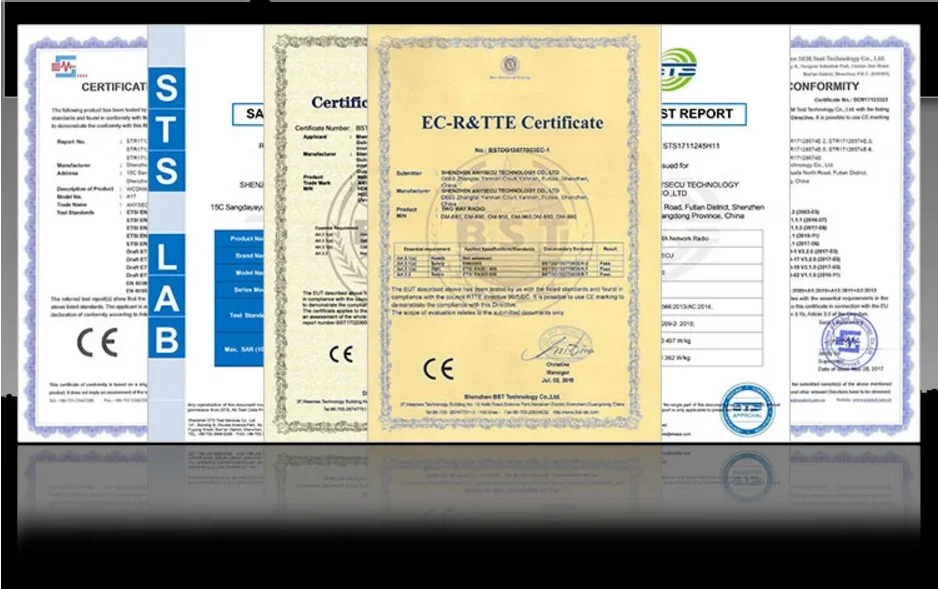
Task: Click the 'sued for' line on the test report
Action: pos(675,165)
